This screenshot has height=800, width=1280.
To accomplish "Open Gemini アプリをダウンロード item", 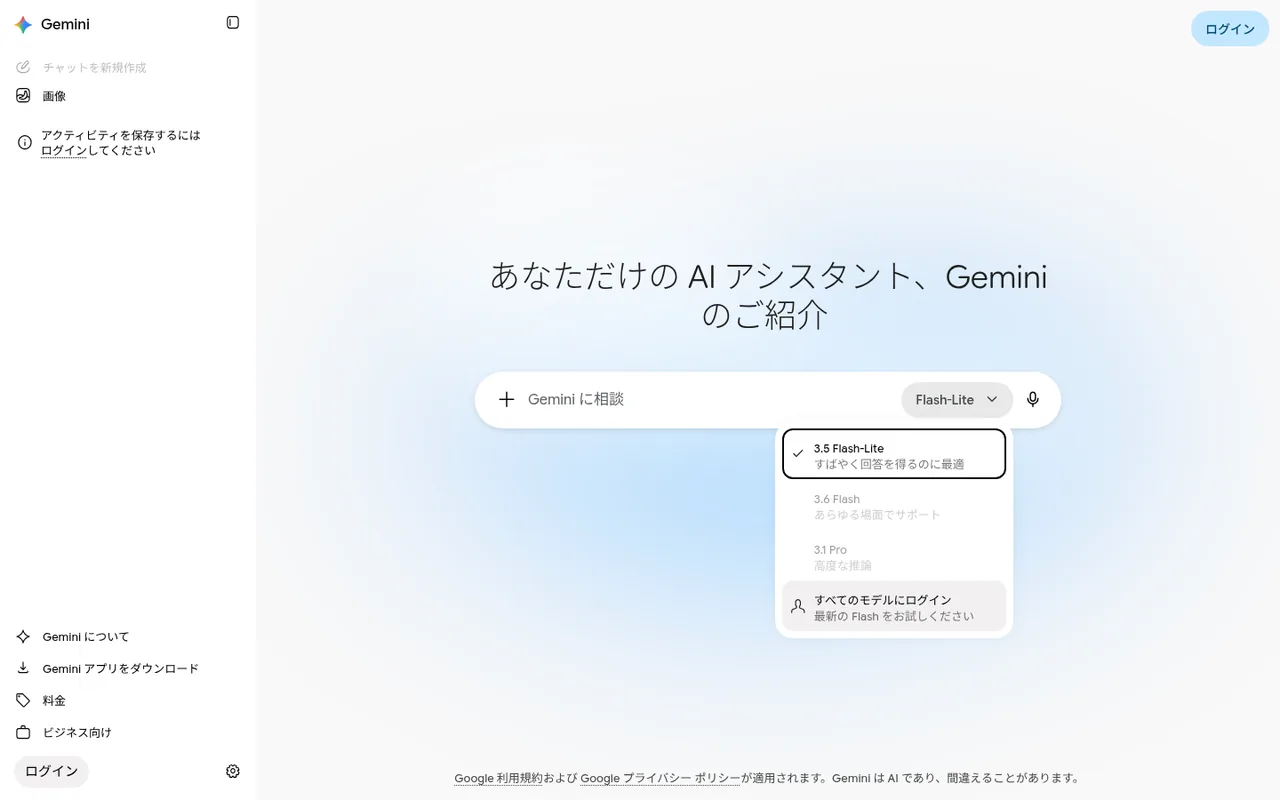I will click(128, 669).
